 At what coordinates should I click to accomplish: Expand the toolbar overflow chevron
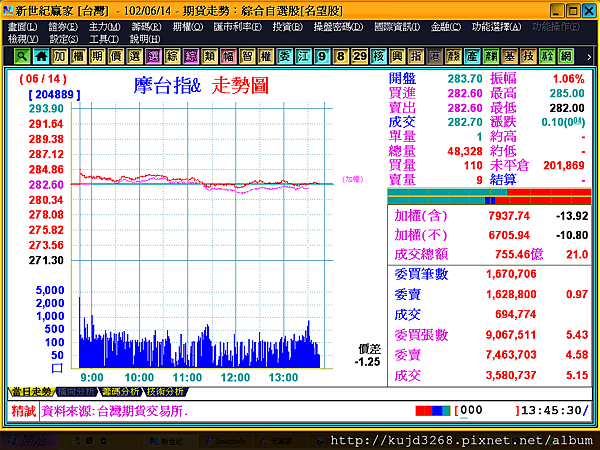(589, 57)
